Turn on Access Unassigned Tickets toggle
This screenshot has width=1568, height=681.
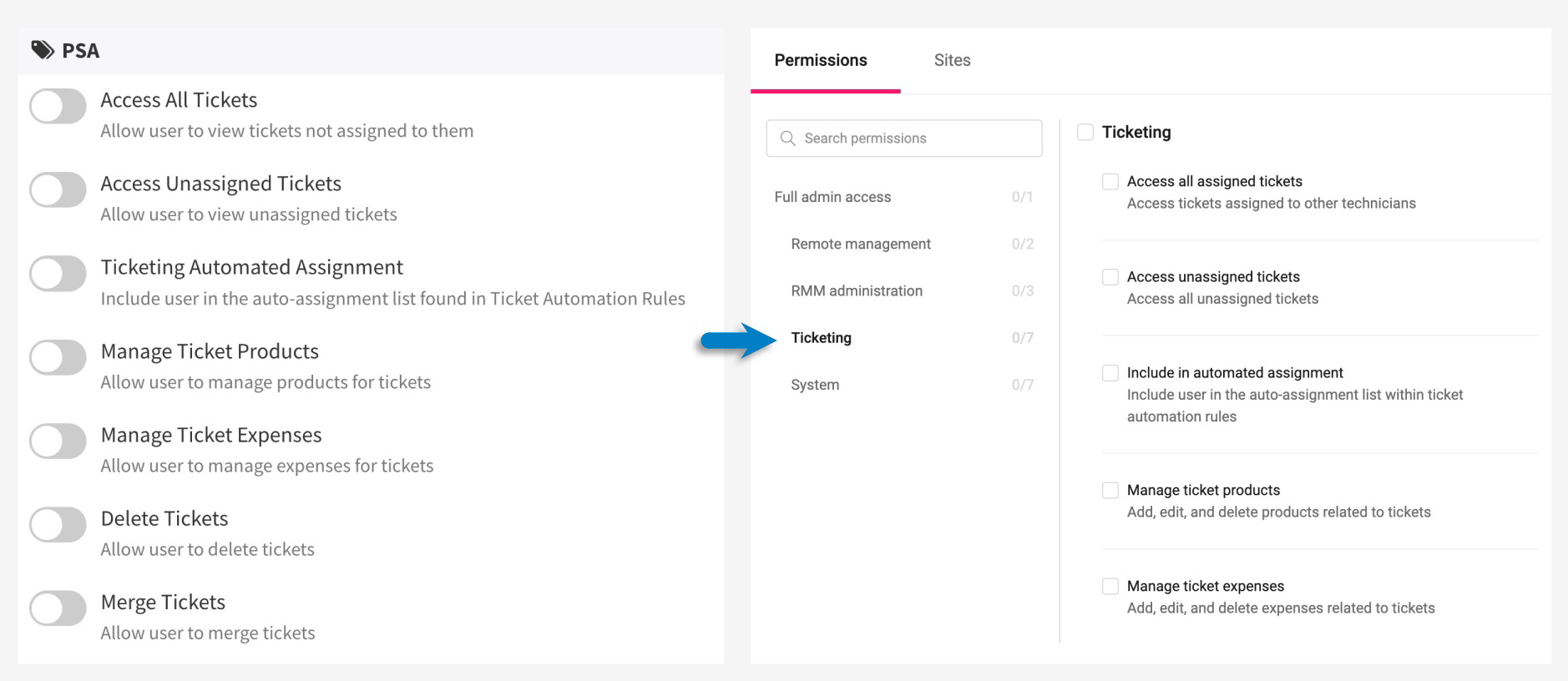[58, 190]
